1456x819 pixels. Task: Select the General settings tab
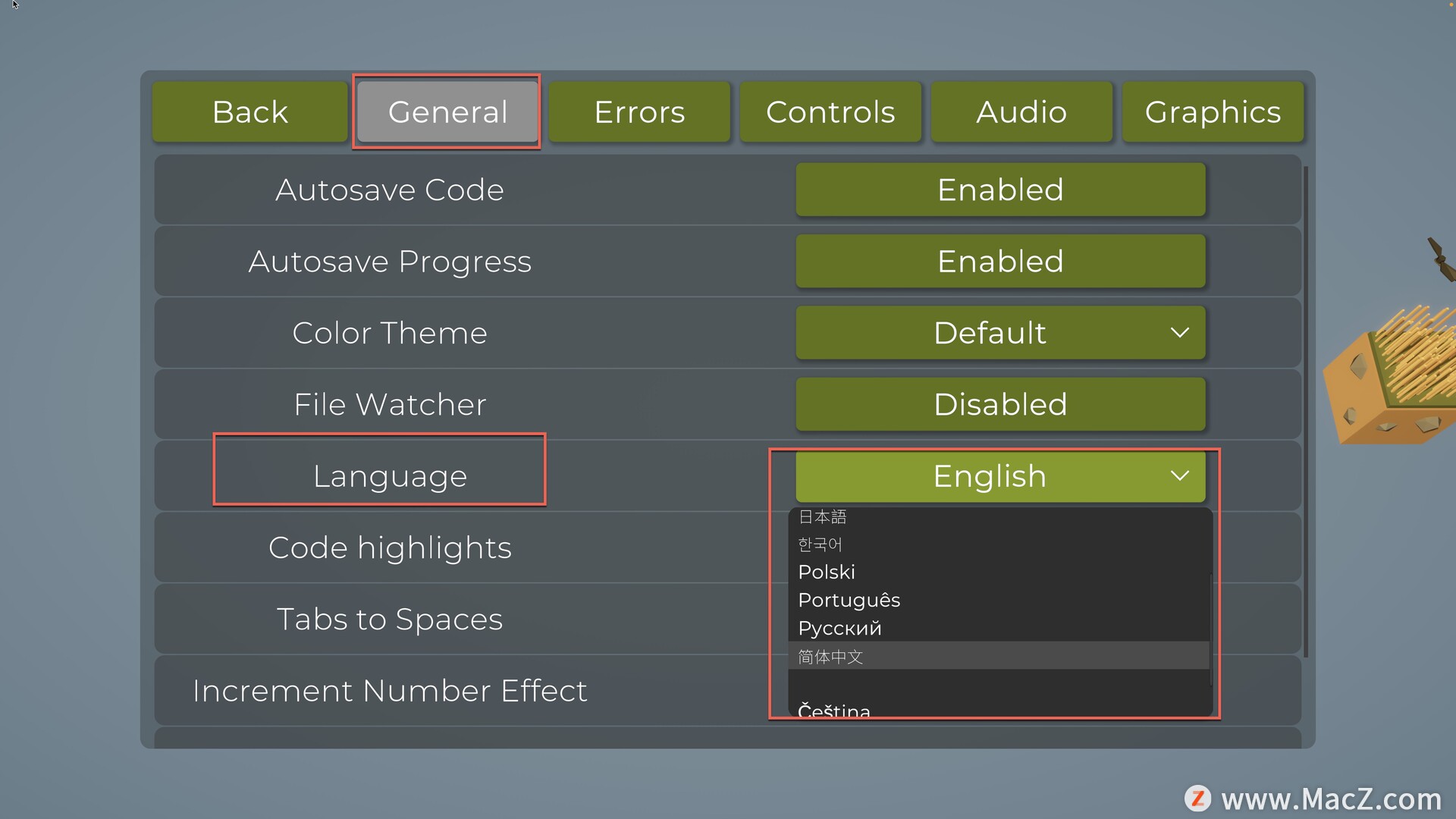click(447, 112)
